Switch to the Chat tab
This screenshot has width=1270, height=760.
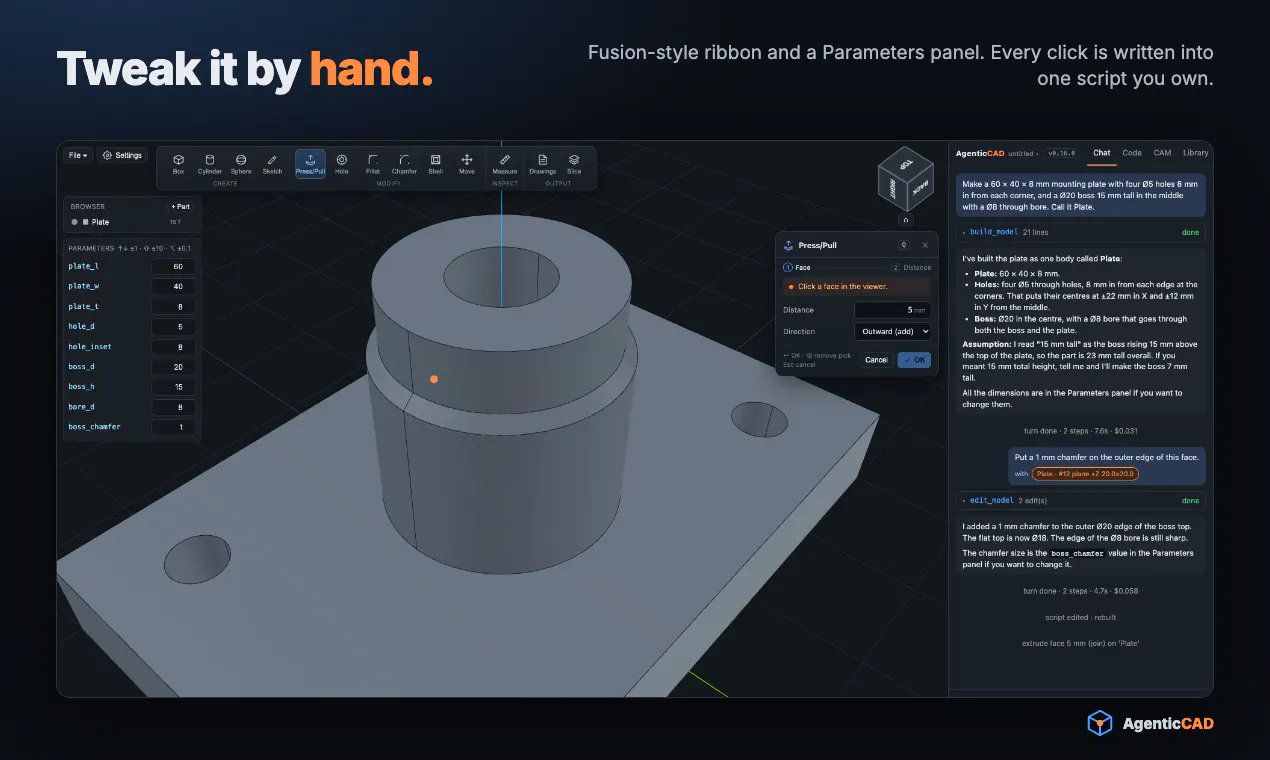[1101, 153]
